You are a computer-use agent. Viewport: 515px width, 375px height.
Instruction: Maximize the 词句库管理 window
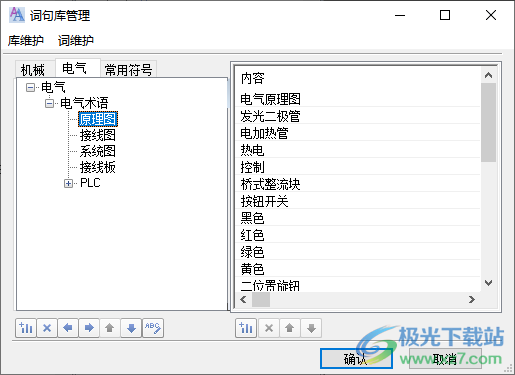pos(445,15)
